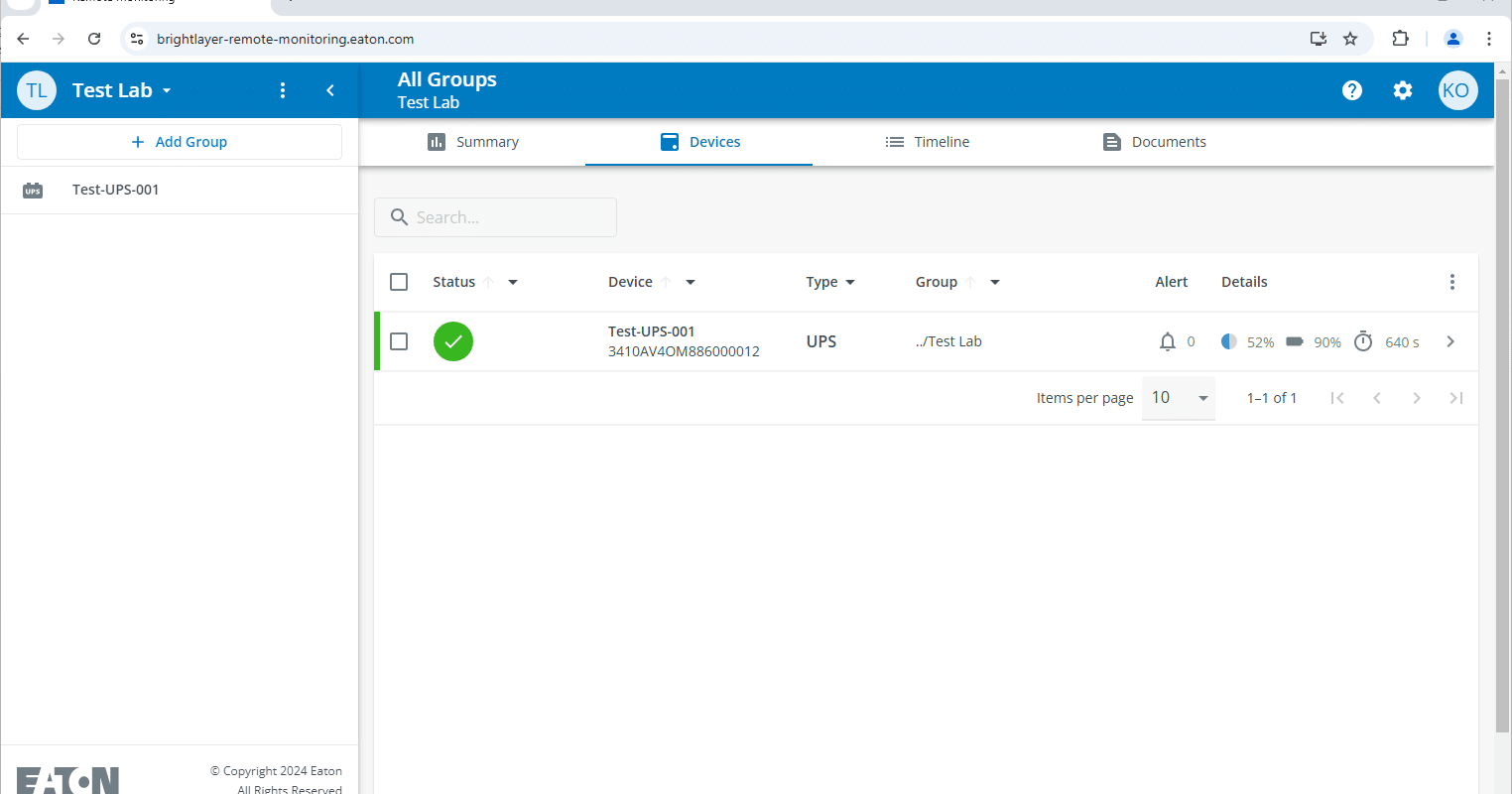Click the browser back arrow
The image size is (1512, 794).
tap(24, 39)
